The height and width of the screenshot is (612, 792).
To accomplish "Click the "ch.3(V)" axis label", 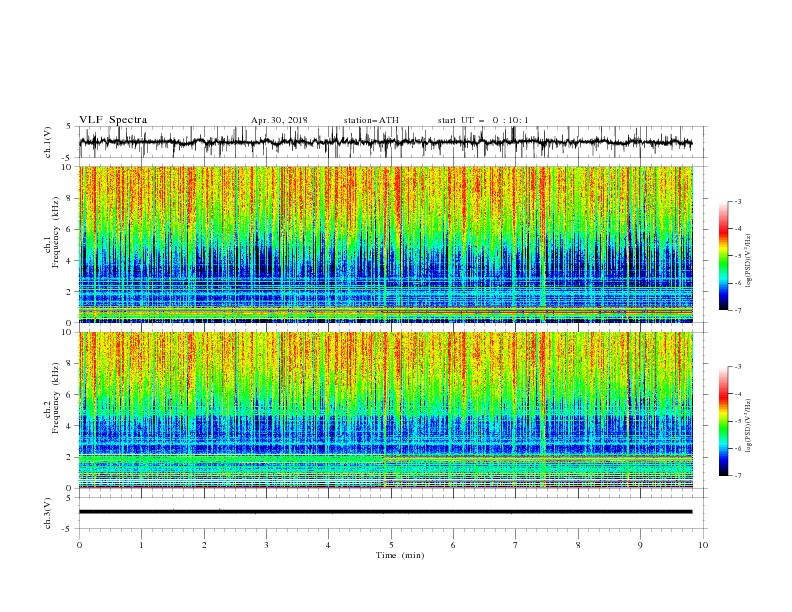I will pos(48,513).
